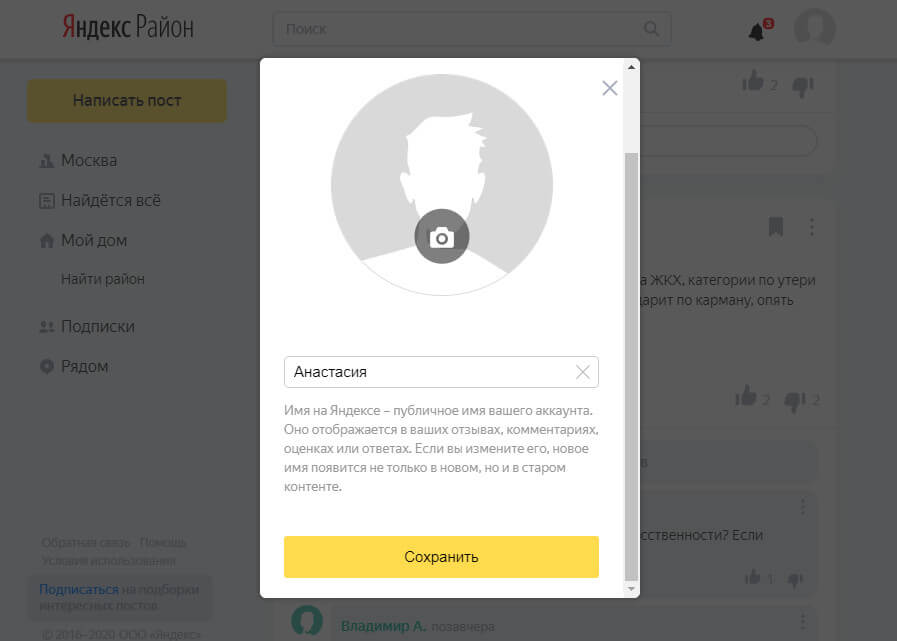Click the search magnifier icon
897x641 pixels.
click(x=651, y=29)
